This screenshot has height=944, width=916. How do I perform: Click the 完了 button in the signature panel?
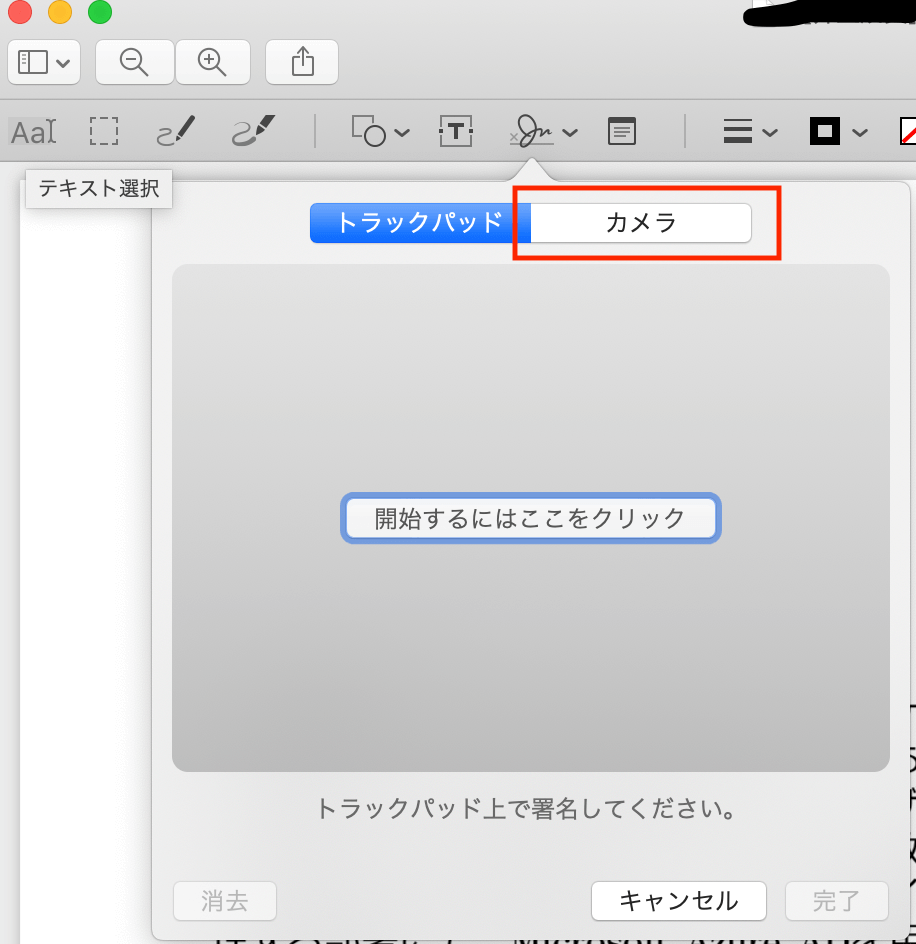(x=837, y=900)
